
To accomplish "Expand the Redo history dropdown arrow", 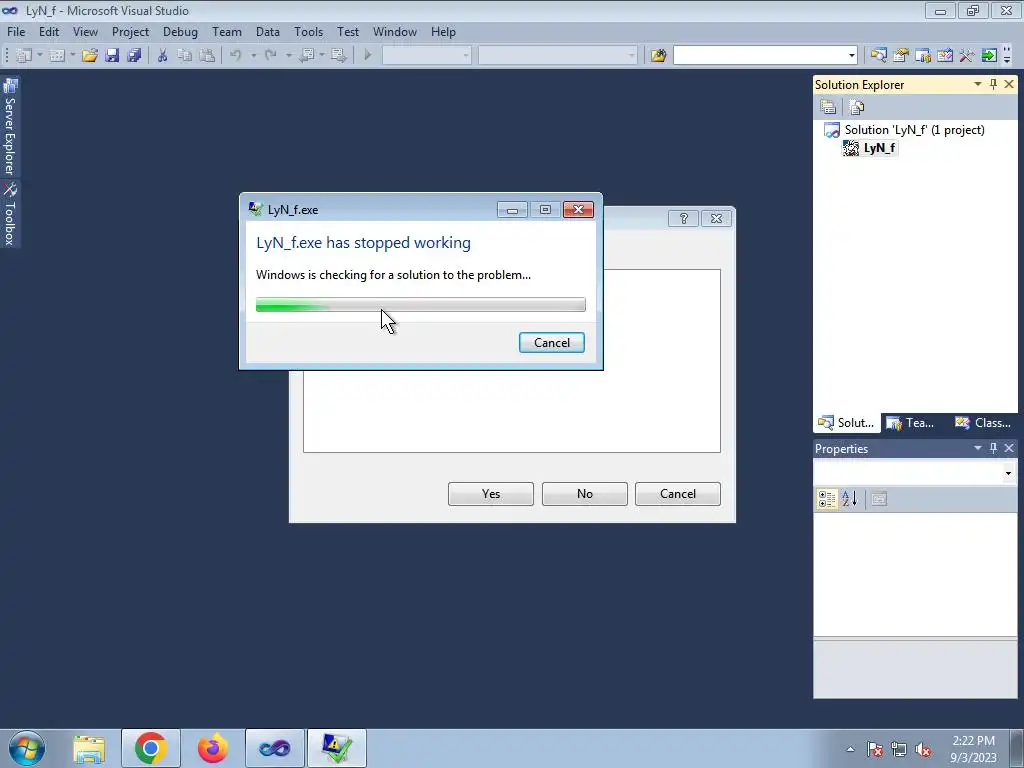I will pyautogui.click(x=288, y=56).
